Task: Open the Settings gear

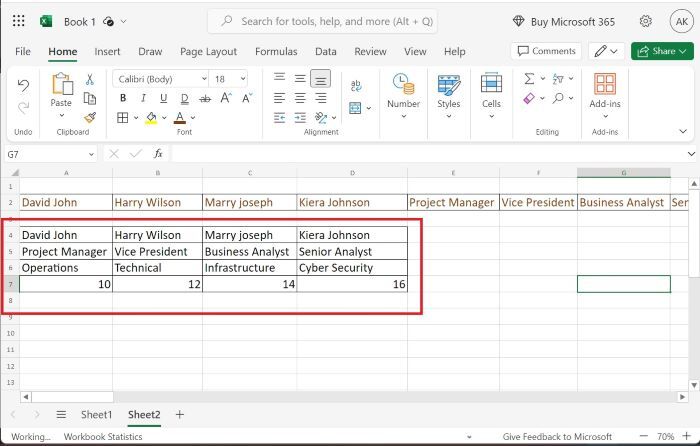Action: tap(646, 21)
